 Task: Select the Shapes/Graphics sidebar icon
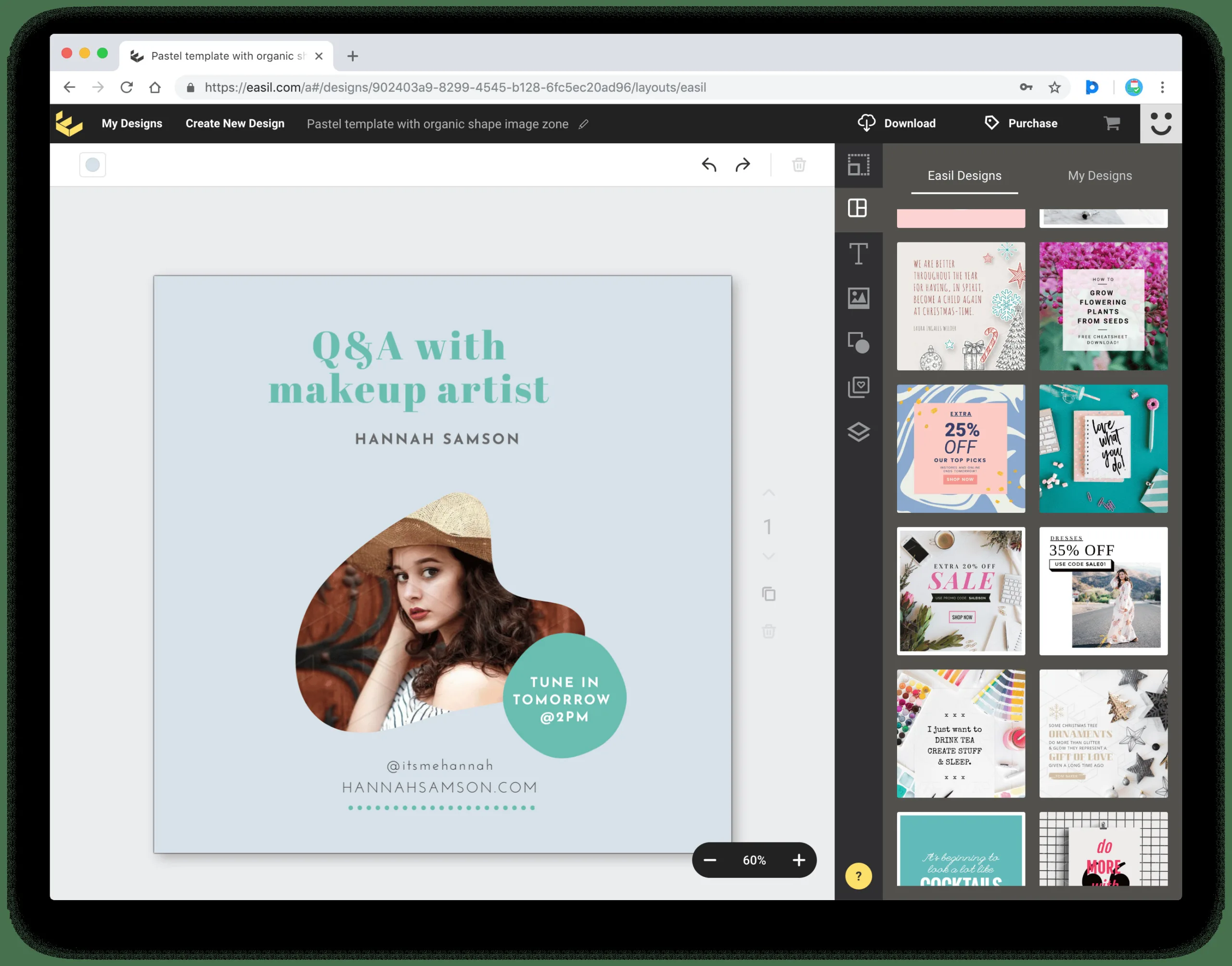(x=858, y=343)
